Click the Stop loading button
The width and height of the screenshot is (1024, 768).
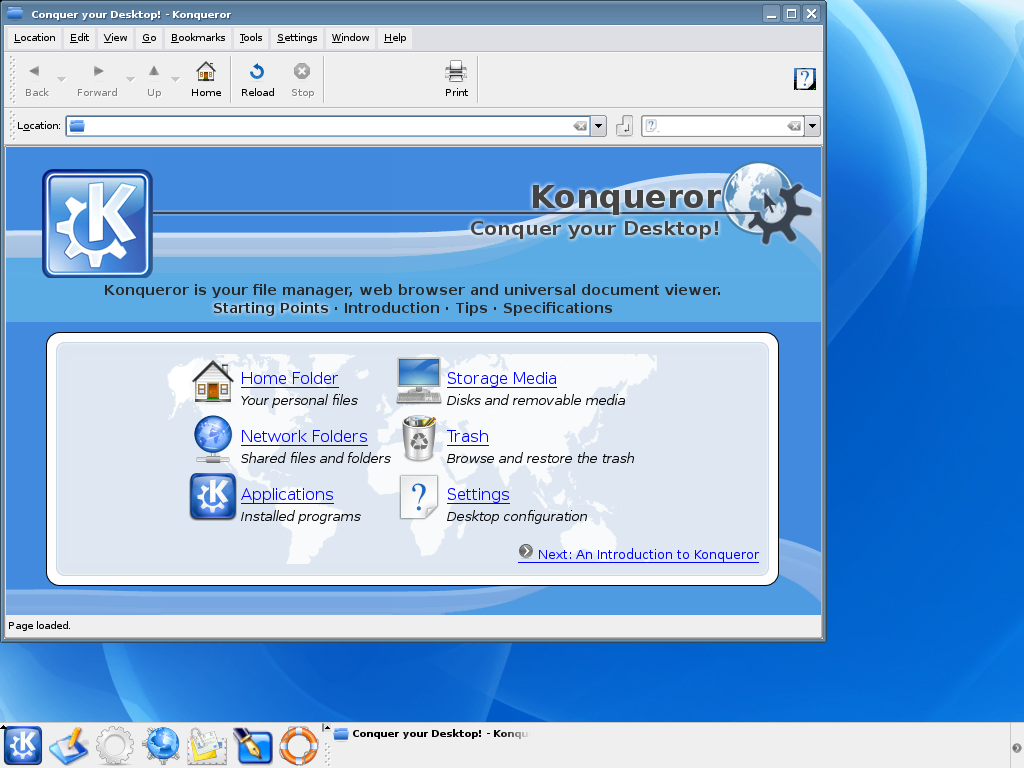click(x=302, y=80)
